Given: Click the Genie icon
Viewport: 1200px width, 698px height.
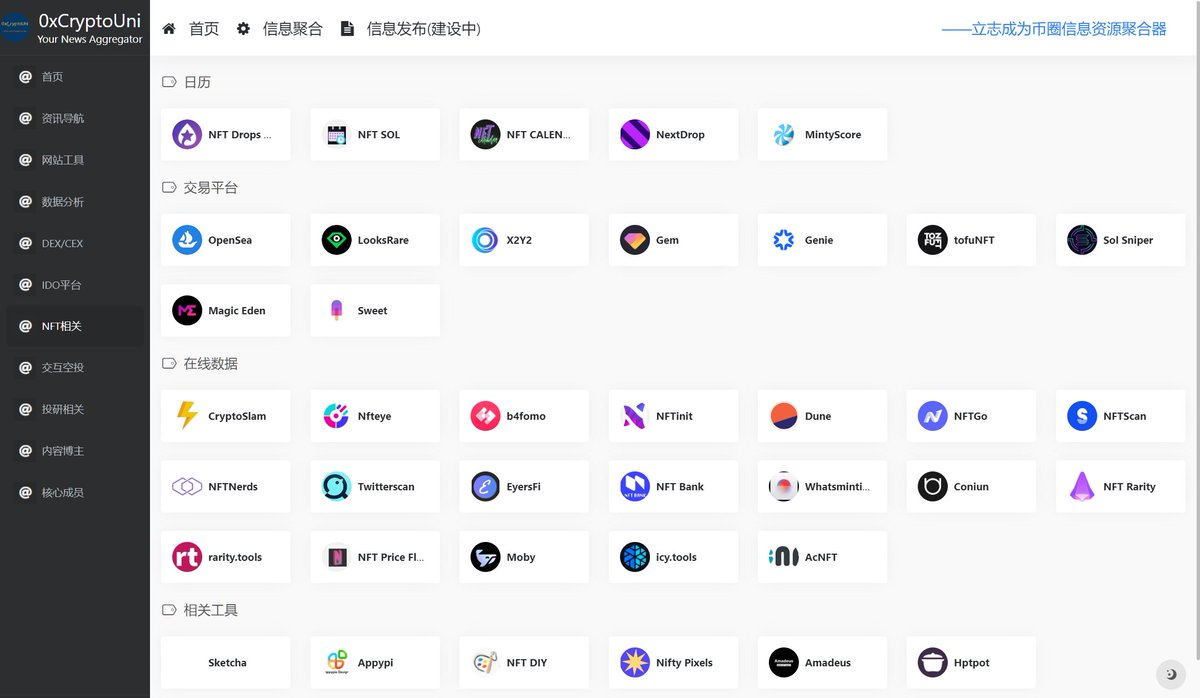Looking at the screenshot, I should point(784,240).
